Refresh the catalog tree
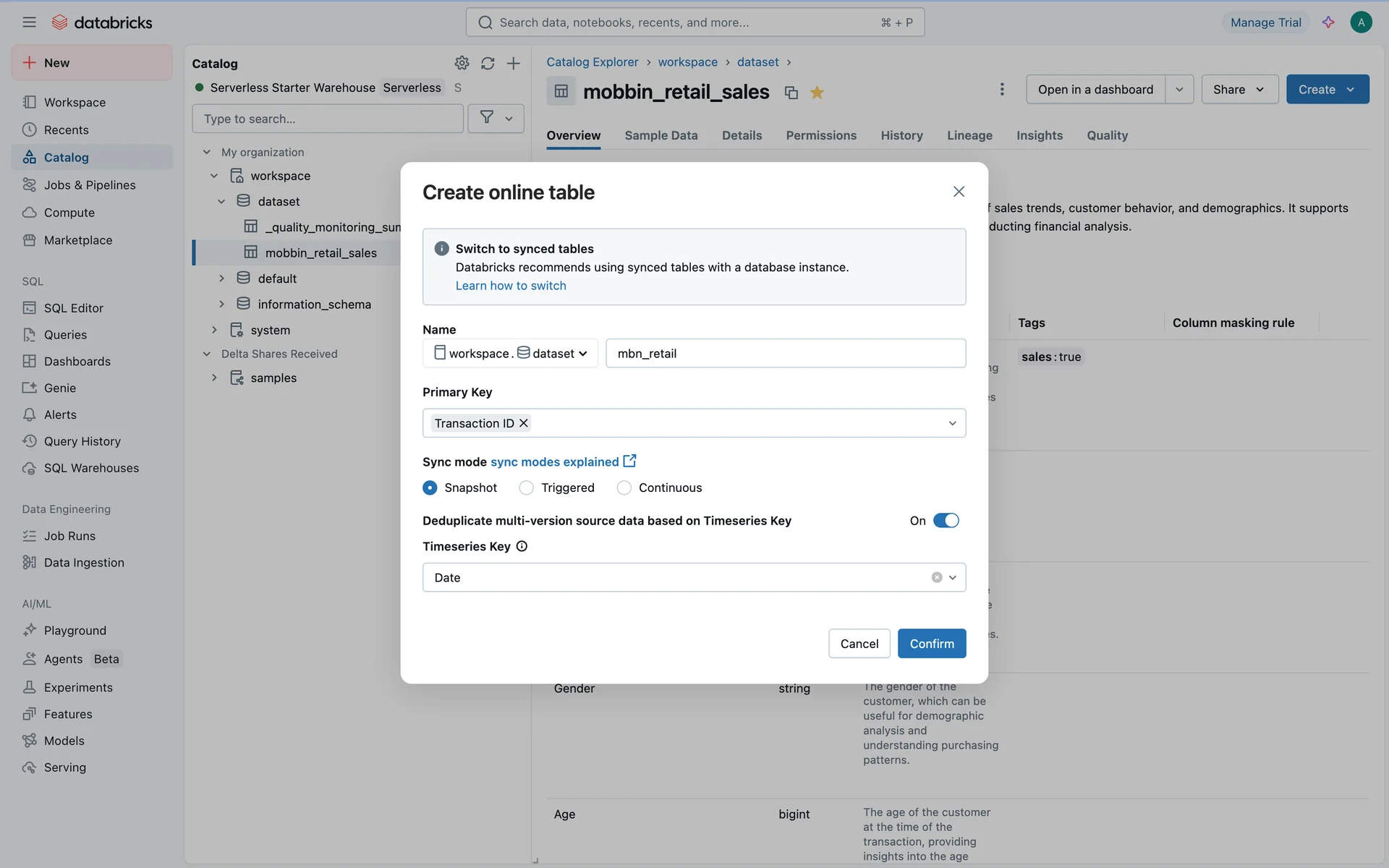Viewport: 1389px width, 868px height. (488, 63)
